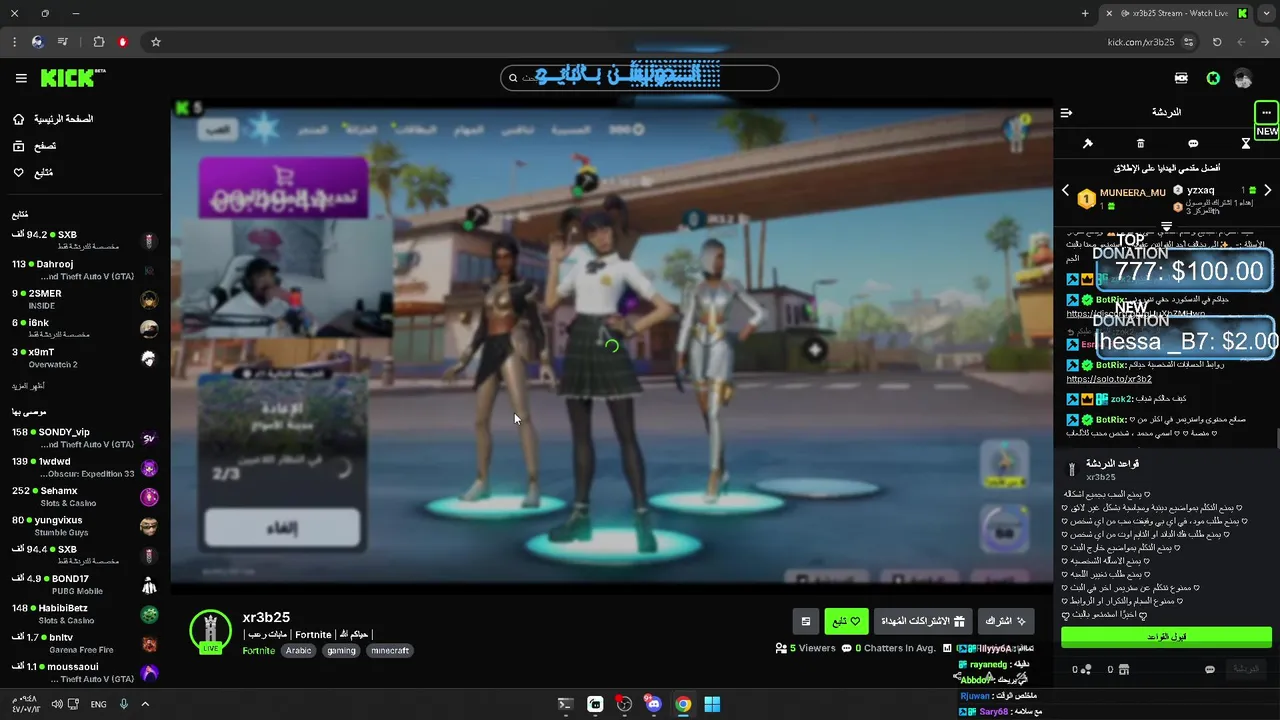Viewport: 1280px width, 720px height.
Task: Click the speech bubble icon in chat toolbar
Action: [x=1193, y=144]
